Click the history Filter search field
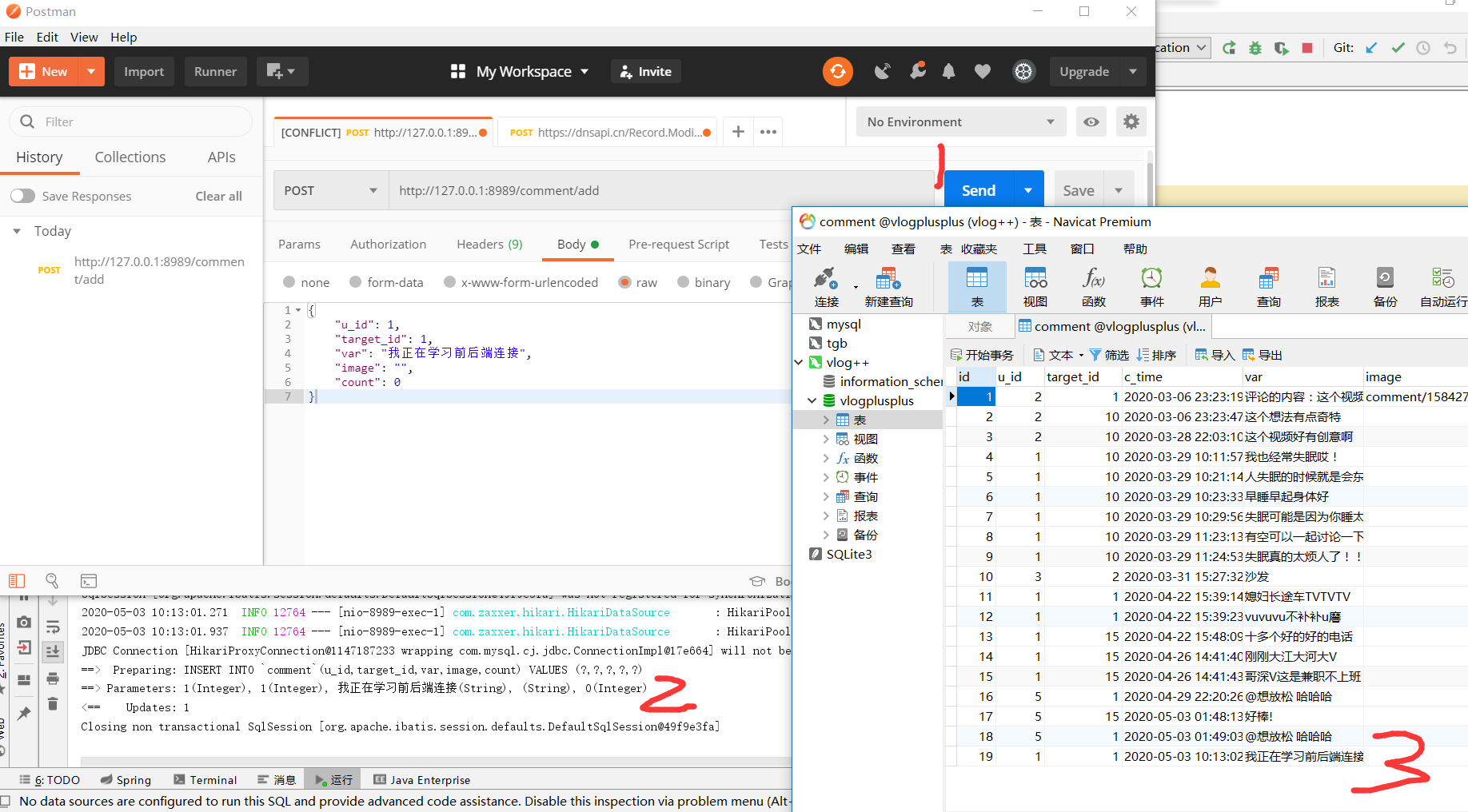 tap(131, 121)
